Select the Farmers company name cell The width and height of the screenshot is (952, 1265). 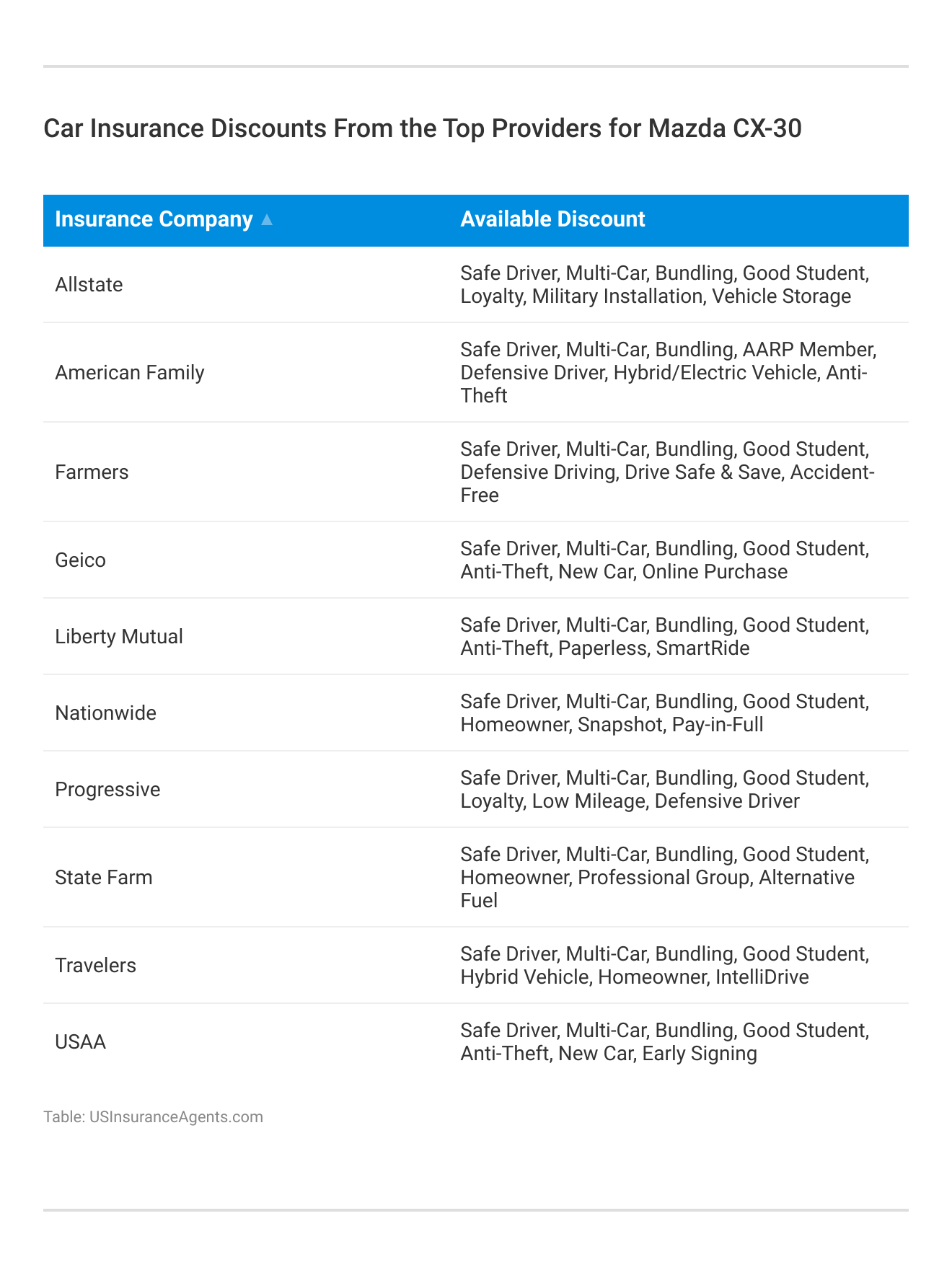tap(92, 472)
